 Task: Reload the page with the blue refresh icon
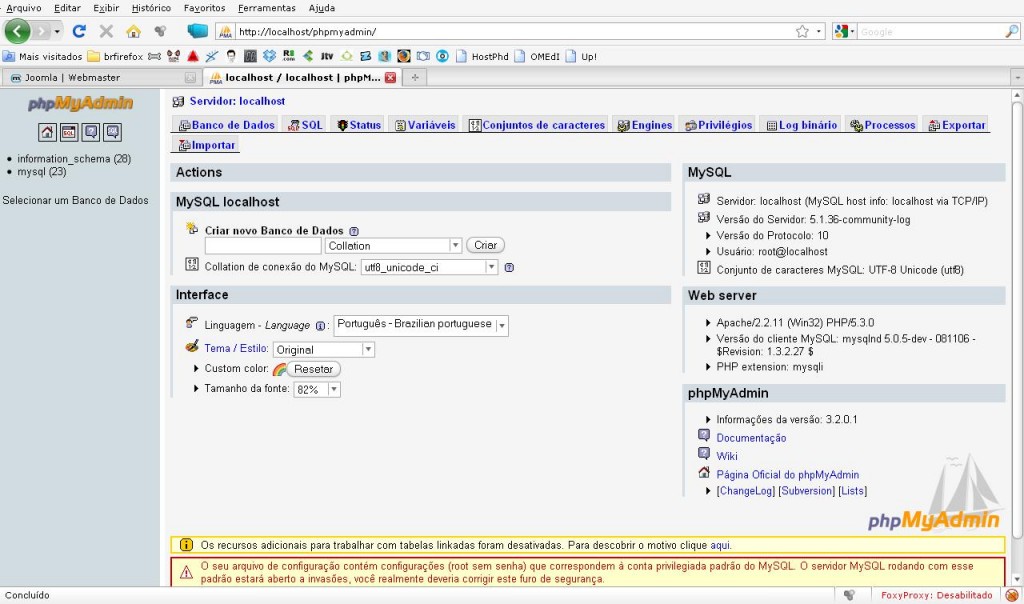pos(79,31)
